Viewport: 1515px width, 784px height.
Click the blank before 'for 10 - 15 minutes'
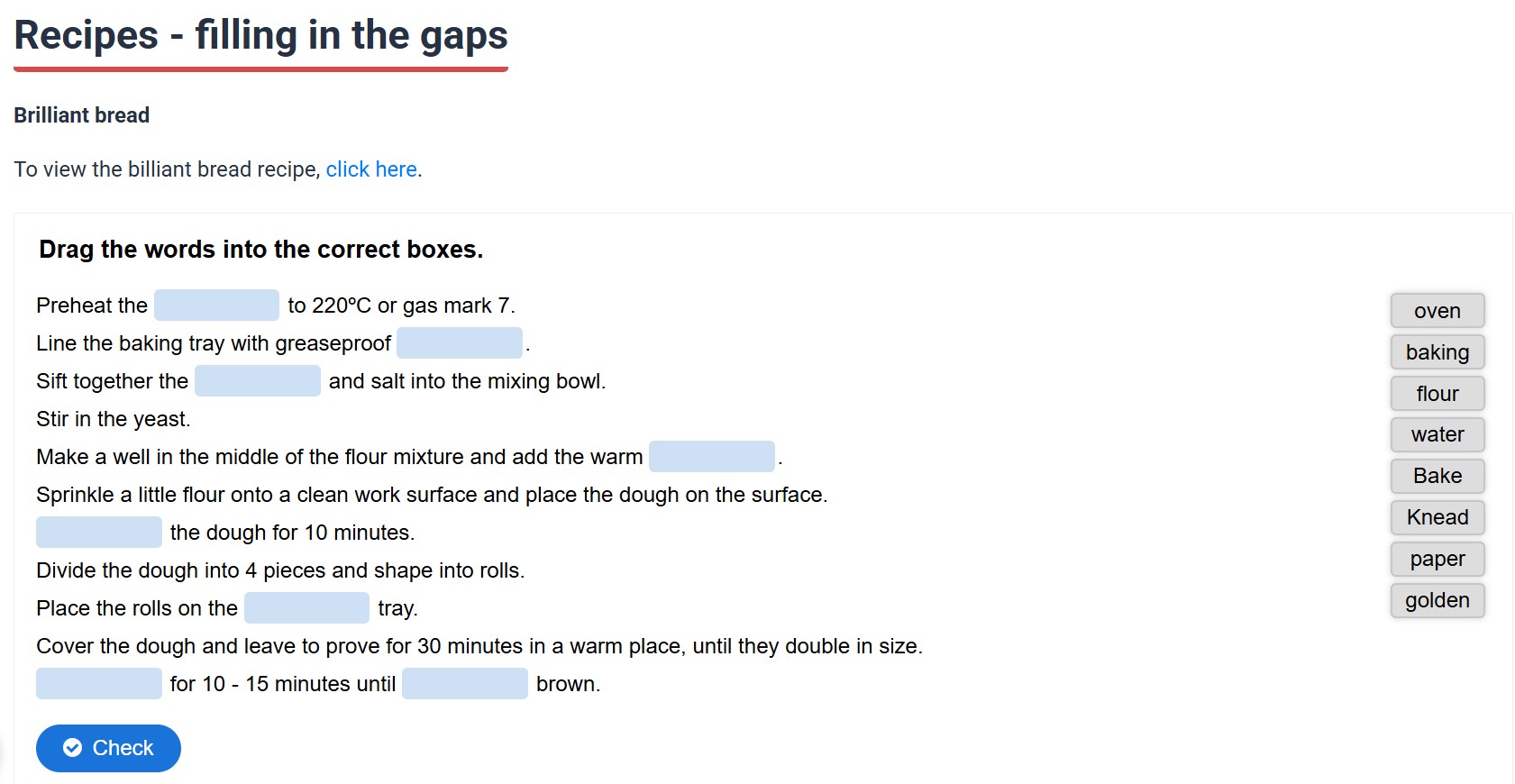coord(99,684)
